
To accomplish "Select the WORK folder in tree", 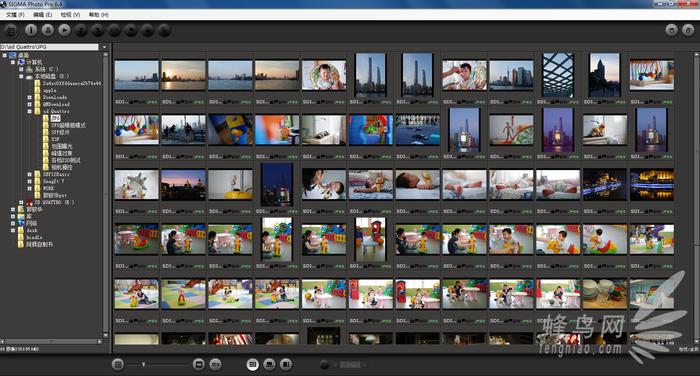I will pos(48,188).
